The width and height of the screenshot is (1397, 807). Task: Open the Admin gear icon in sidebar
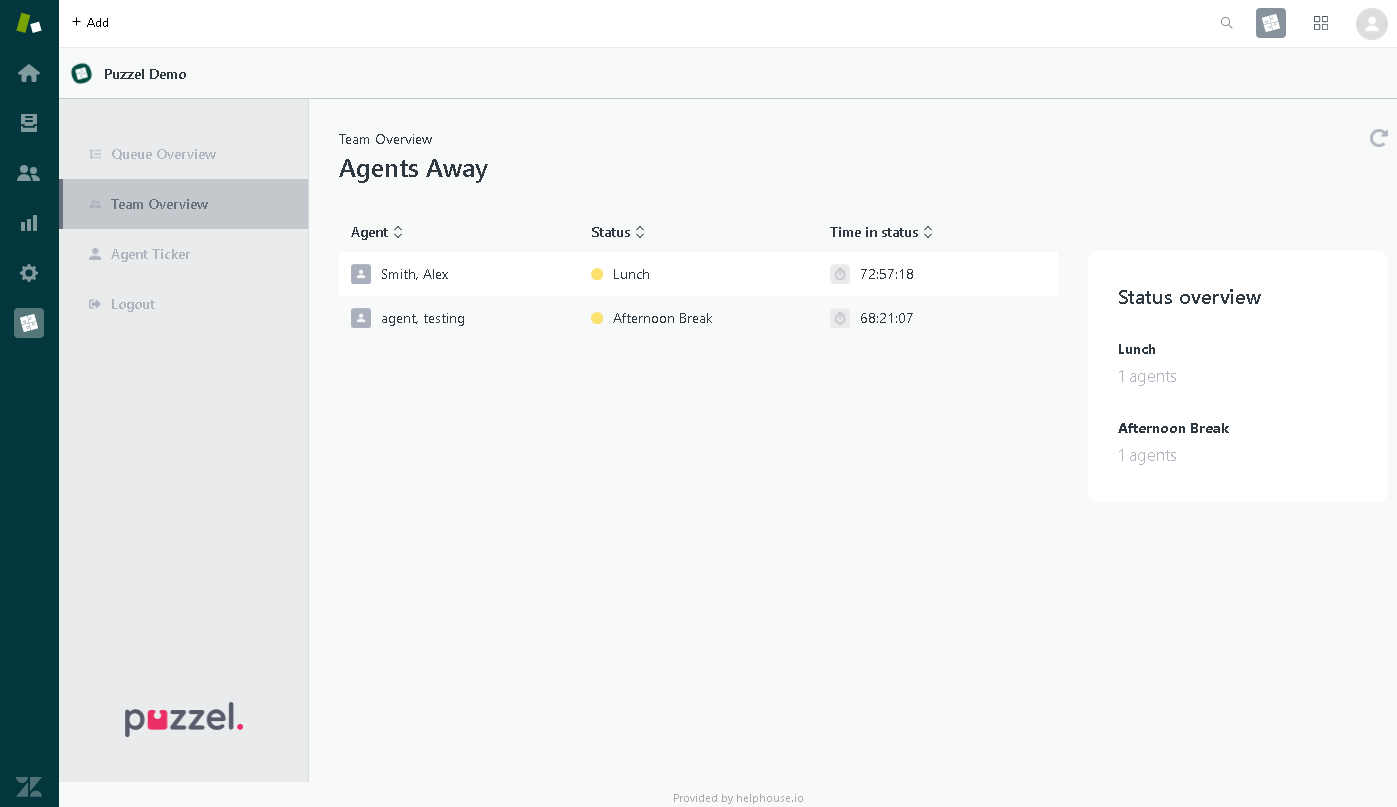tap(29, 273)
